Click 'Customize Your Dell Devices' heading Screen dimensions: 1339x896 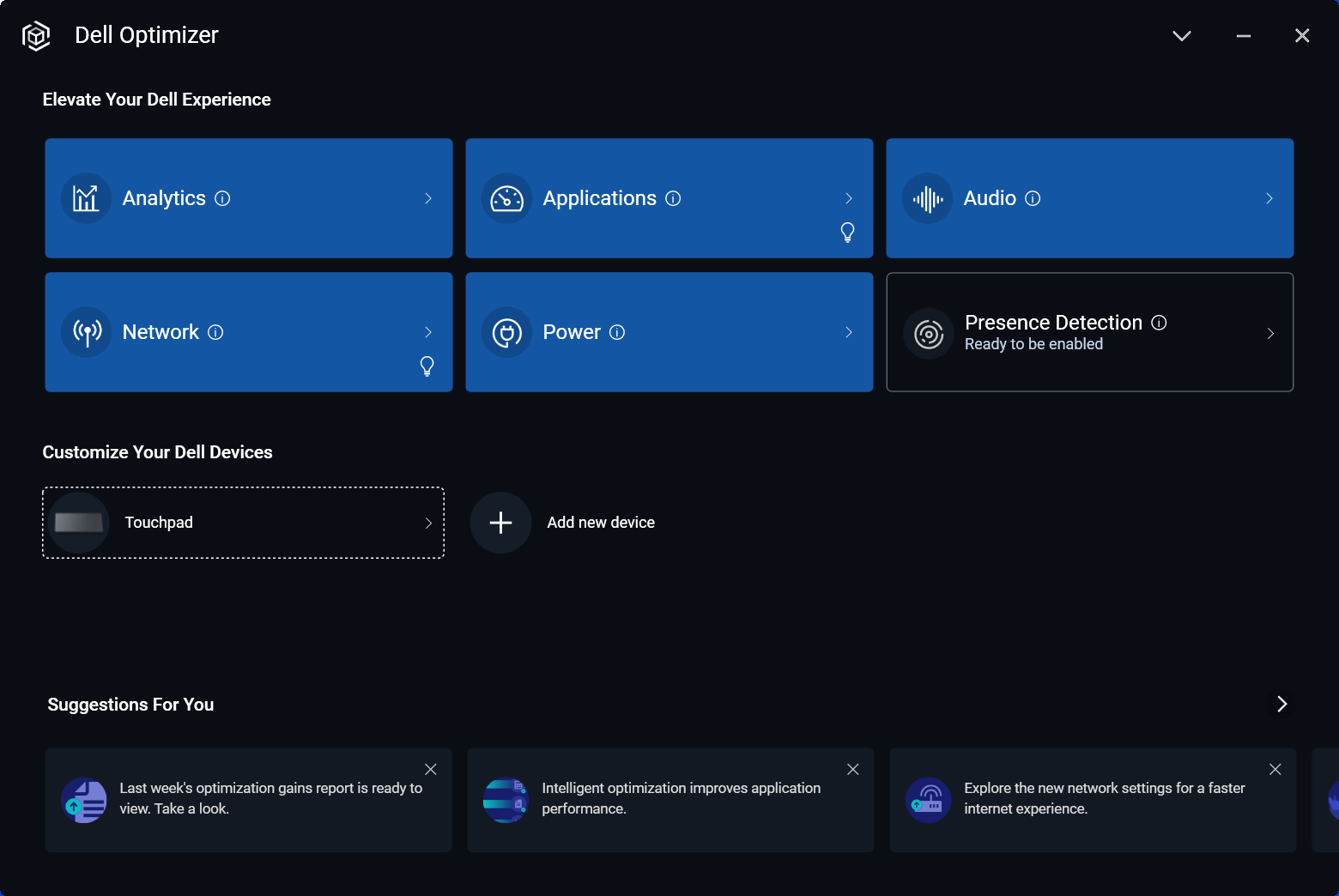tap(158, 452)
